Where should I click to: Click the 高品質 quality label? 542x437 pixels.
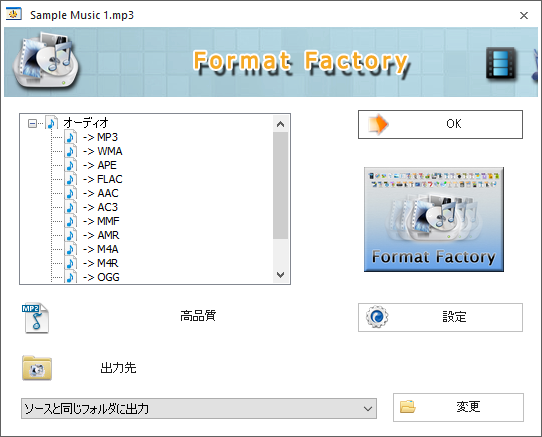click(198, 316)
